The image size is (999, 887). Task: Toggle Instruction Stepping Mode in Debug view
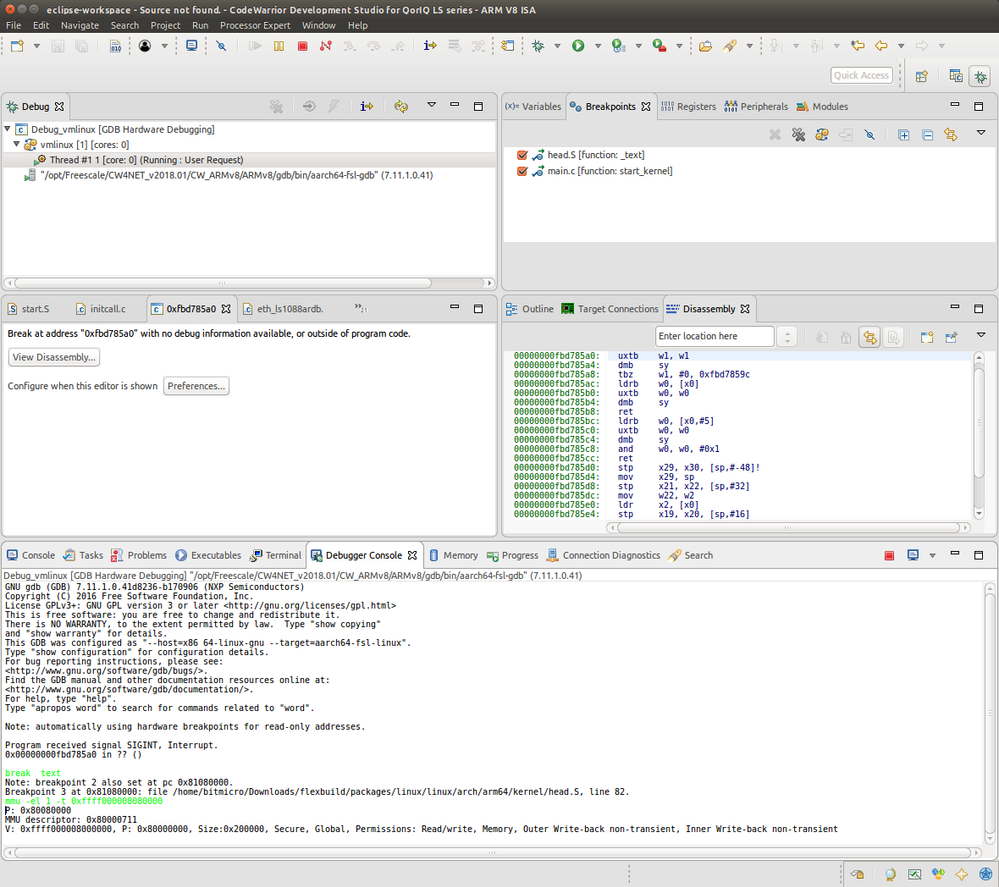coord(366,106)
